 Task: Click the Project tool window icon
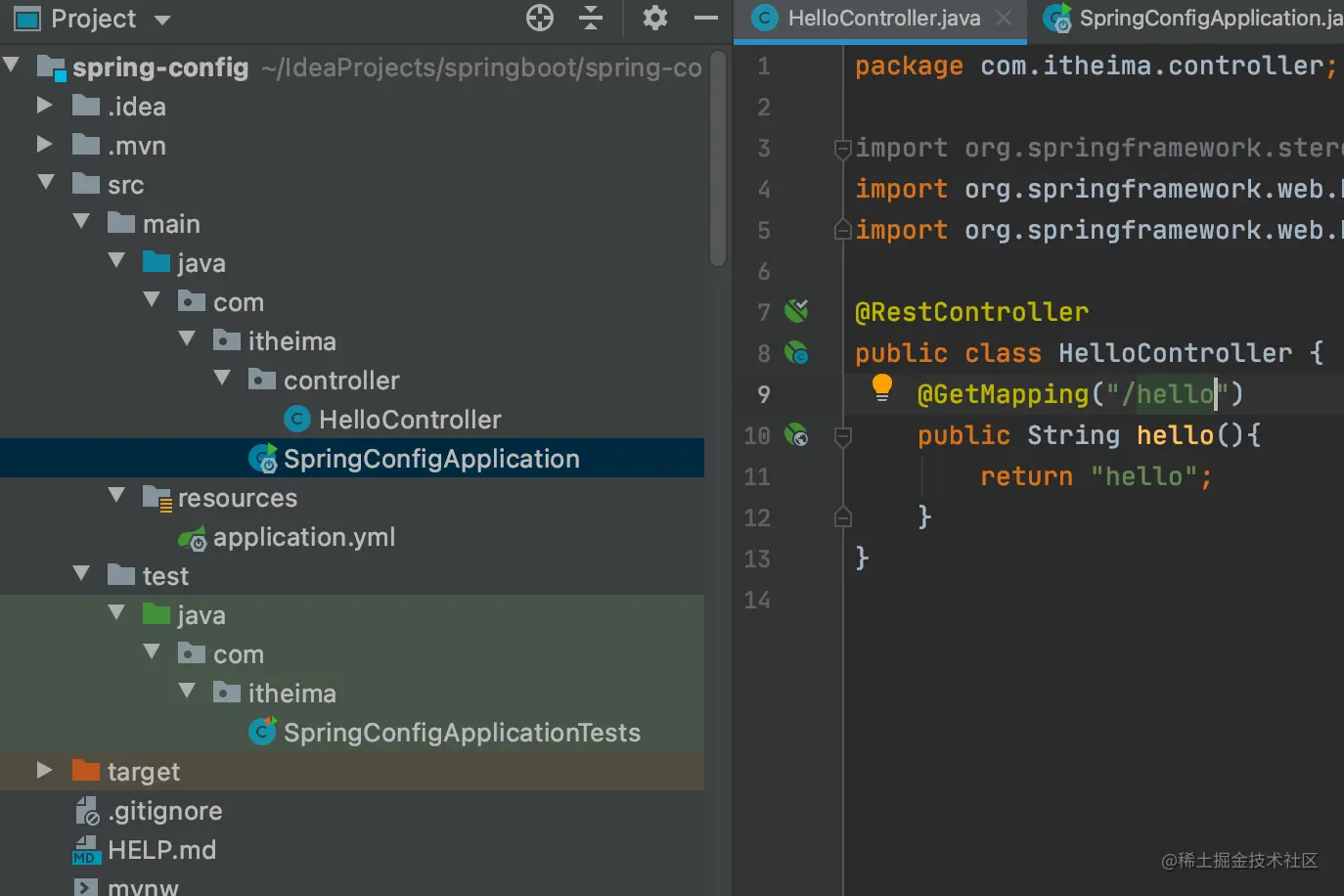[x=27, y=19]
